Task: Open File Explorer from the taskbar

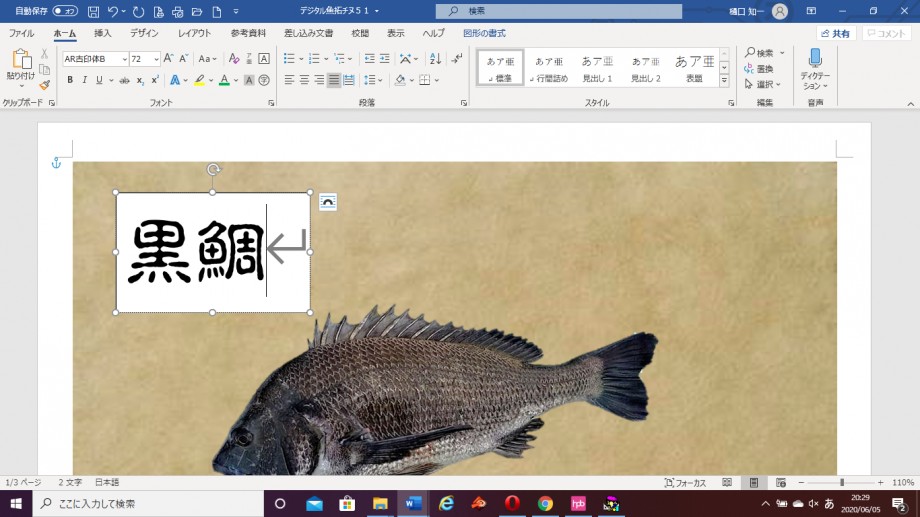Action: [380, 504]
